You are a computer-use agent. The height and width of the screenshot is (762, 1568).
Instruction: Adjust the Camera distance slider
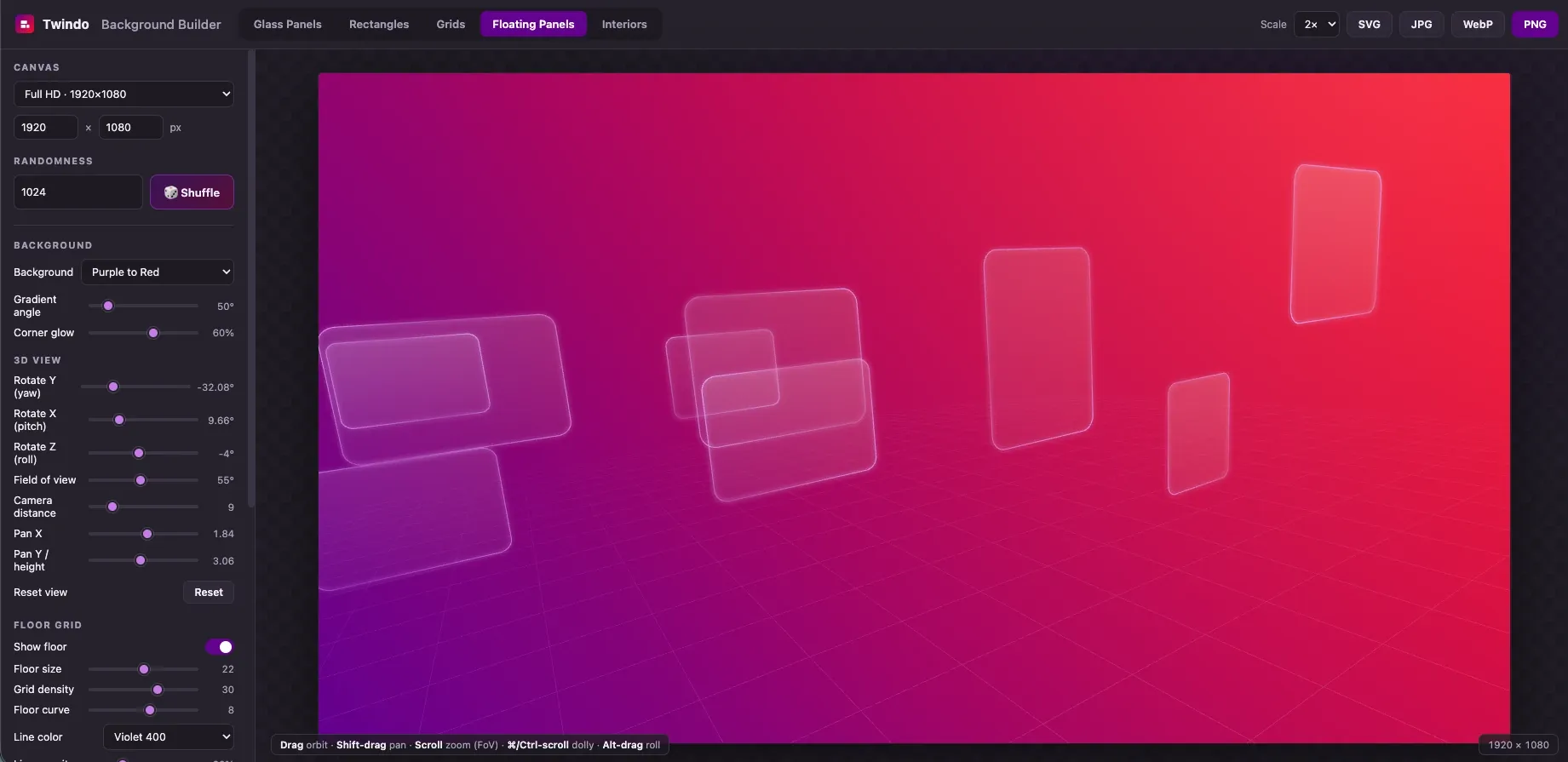point(143,507)
